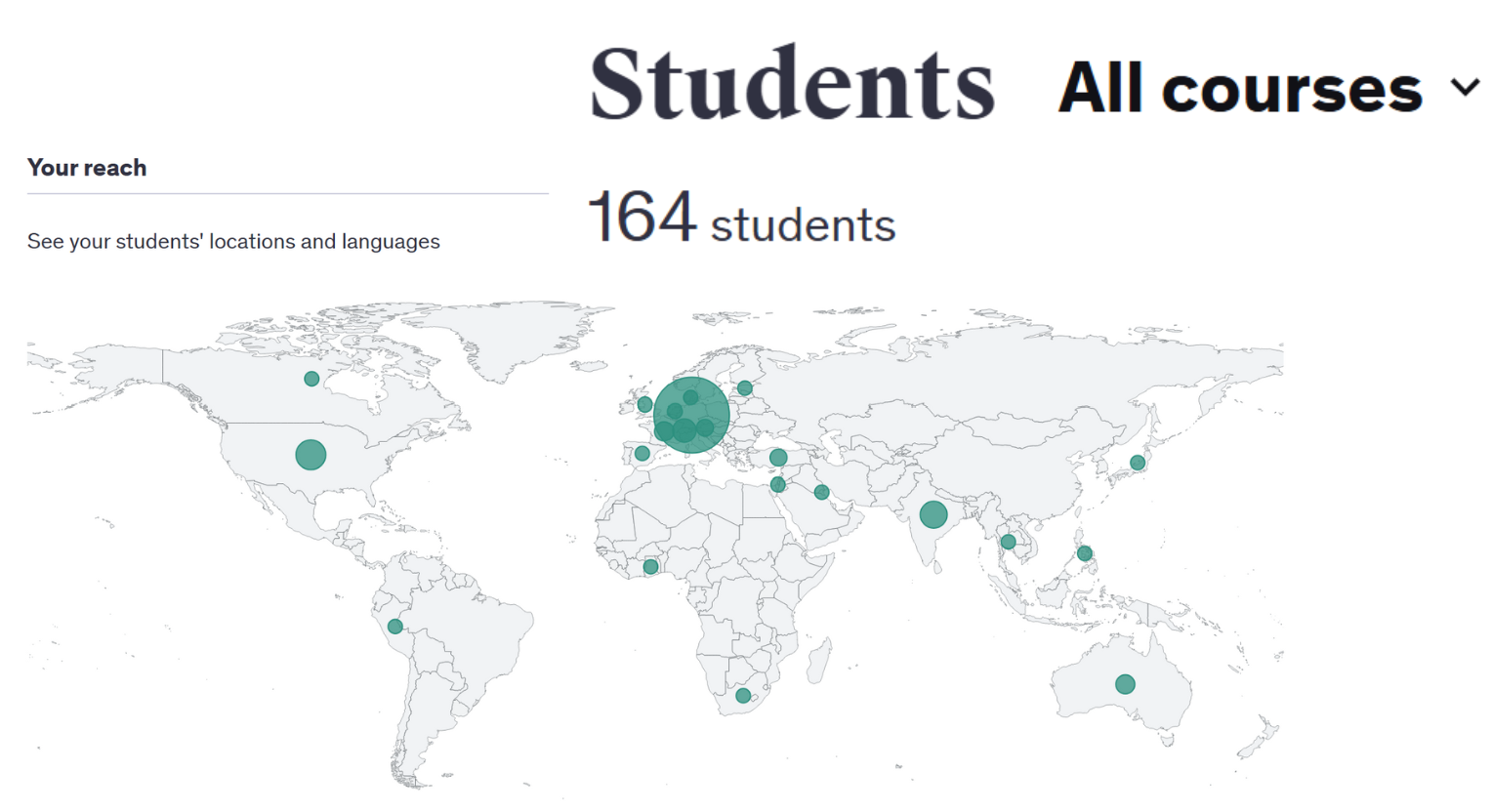Click the student marker over Japan
This screenshot has width=1492, height=812.
pos(1138,463)
